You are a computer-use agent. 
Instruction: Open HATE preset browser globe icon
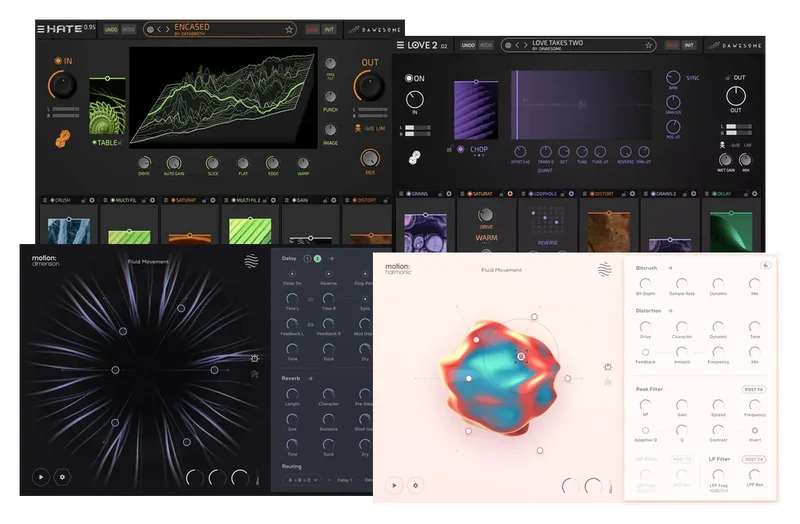point(151,30)
